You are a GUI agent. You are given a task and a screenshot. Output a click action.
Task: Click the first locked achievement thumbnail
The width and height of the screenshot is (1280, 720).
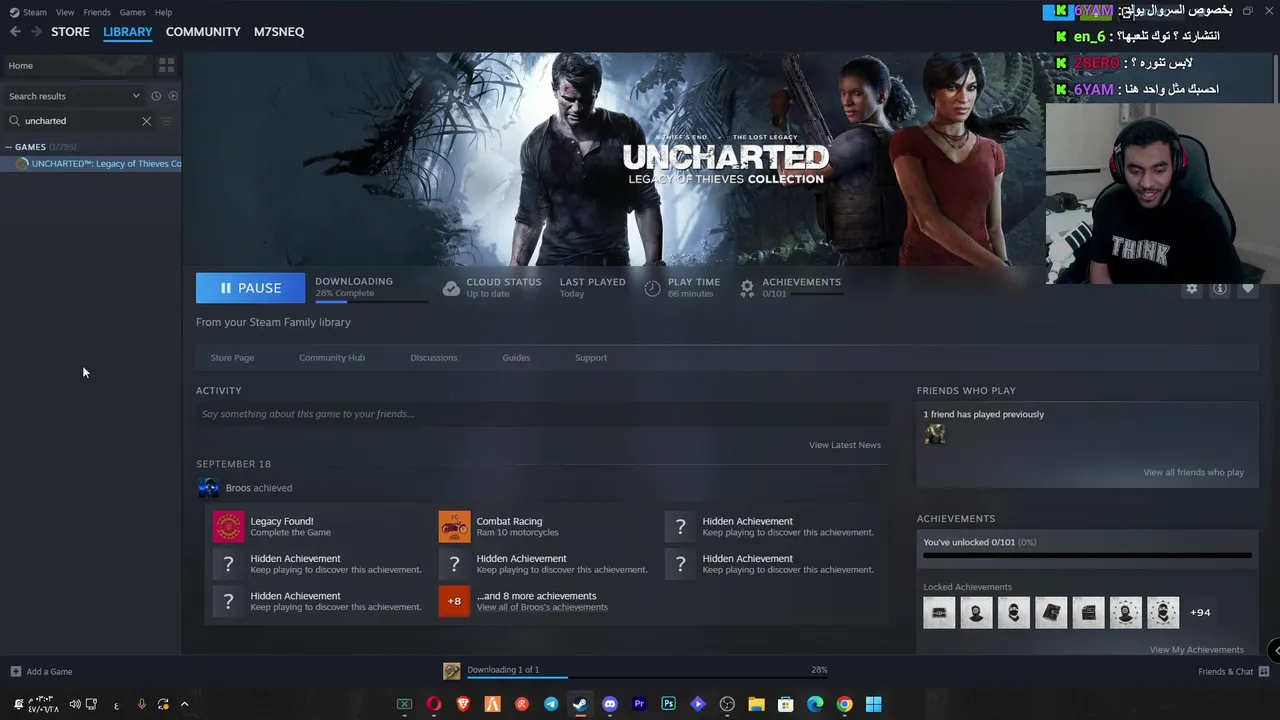click(x=939, y=612)
